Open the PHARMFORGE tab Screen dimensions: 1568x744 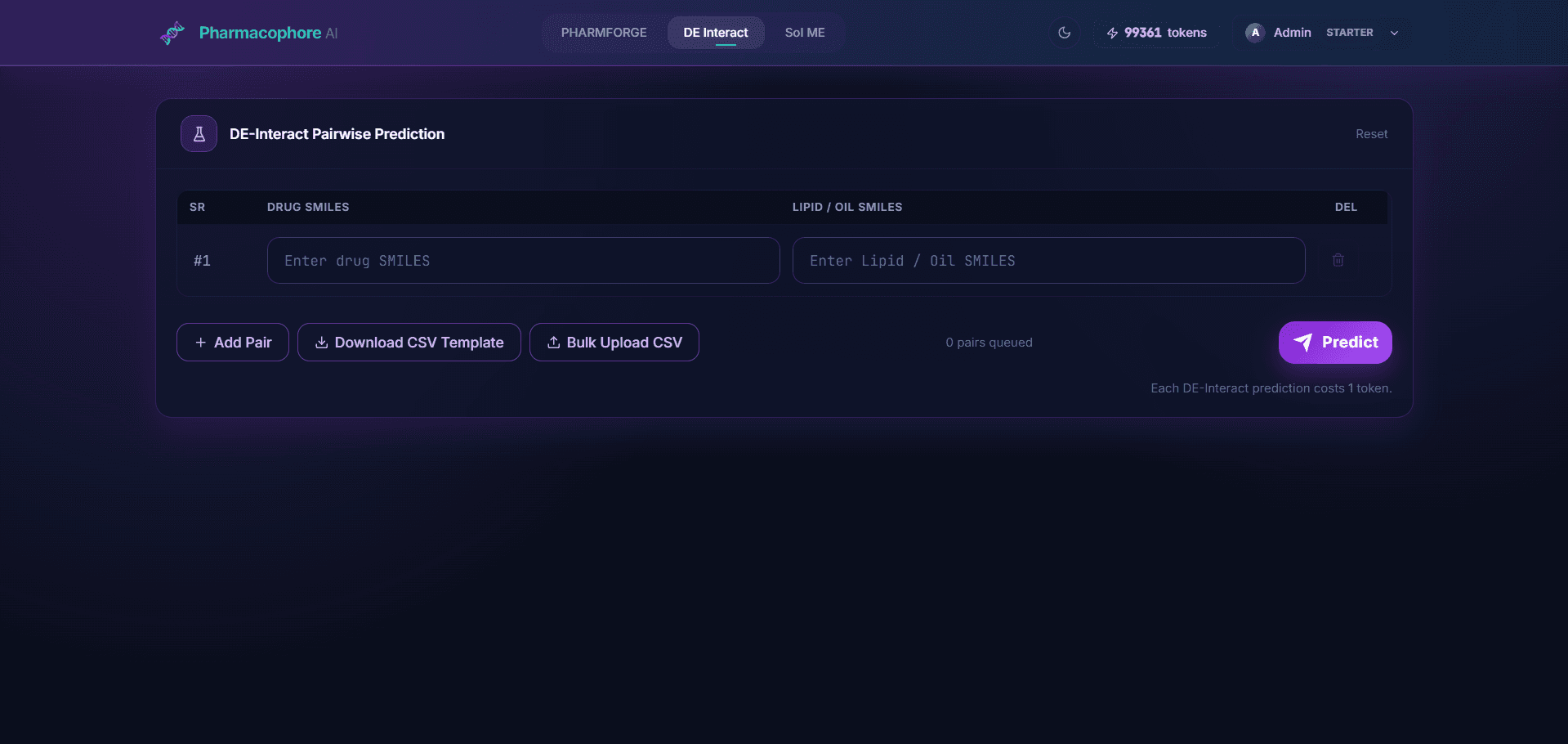(604, 33)
